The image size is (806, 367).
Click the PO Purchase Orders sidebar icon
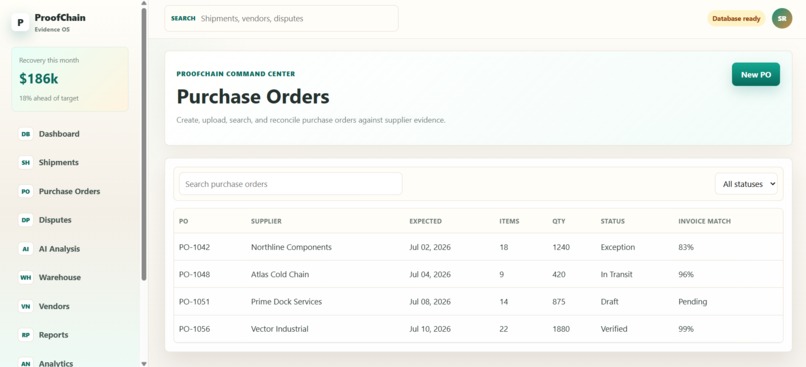[25, 192]
